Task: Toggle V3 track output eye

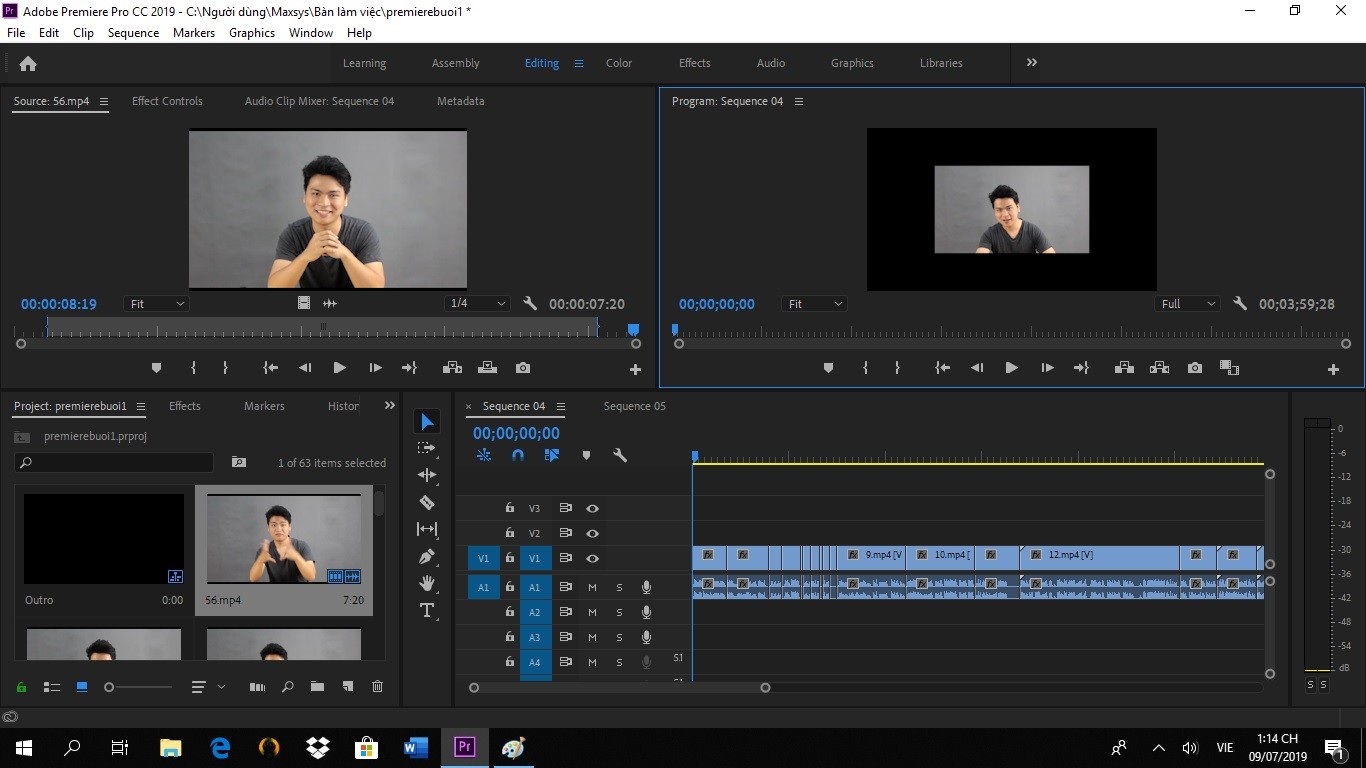Action: pos(592,508)
